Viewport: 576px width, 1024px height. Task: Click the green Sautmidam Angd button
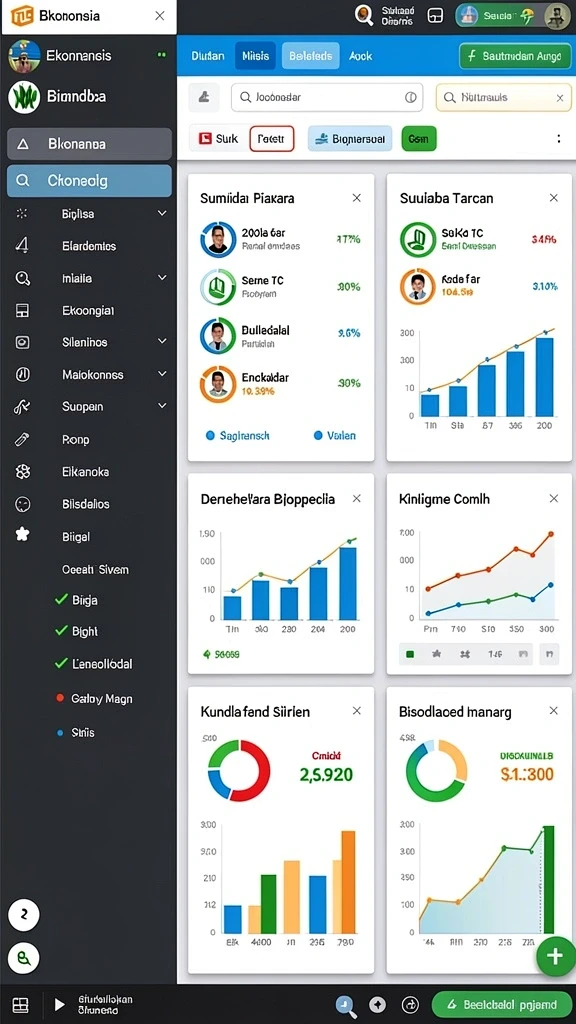point(514,56)
